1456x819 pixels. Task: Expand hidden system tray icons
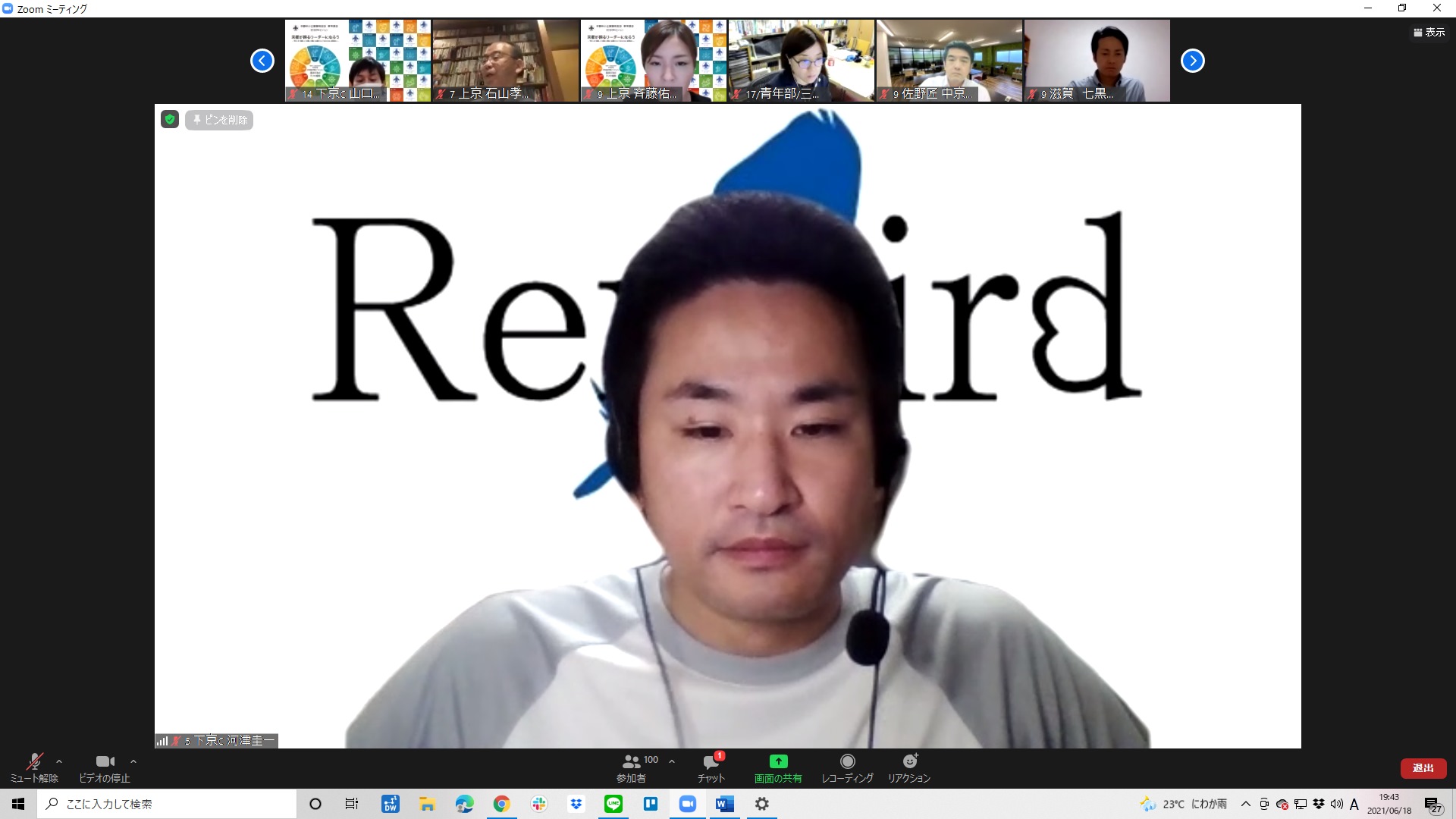coord(1245,804)
